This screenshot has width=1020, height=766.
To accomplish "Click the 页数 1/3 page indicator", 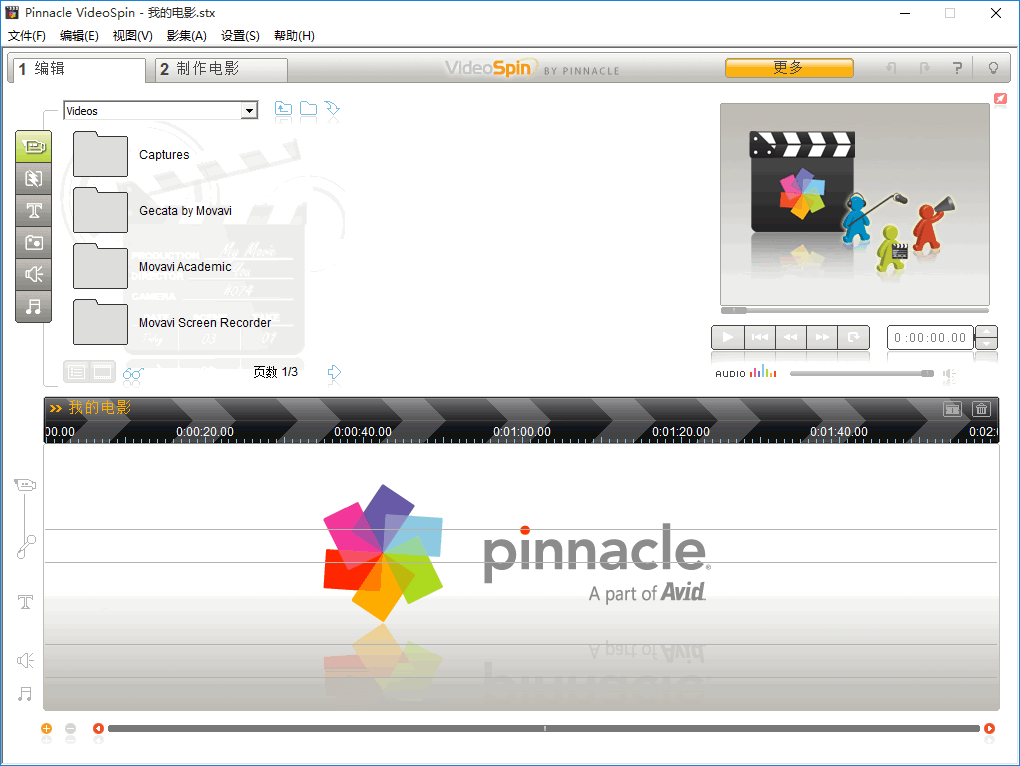I will point(275,372).
